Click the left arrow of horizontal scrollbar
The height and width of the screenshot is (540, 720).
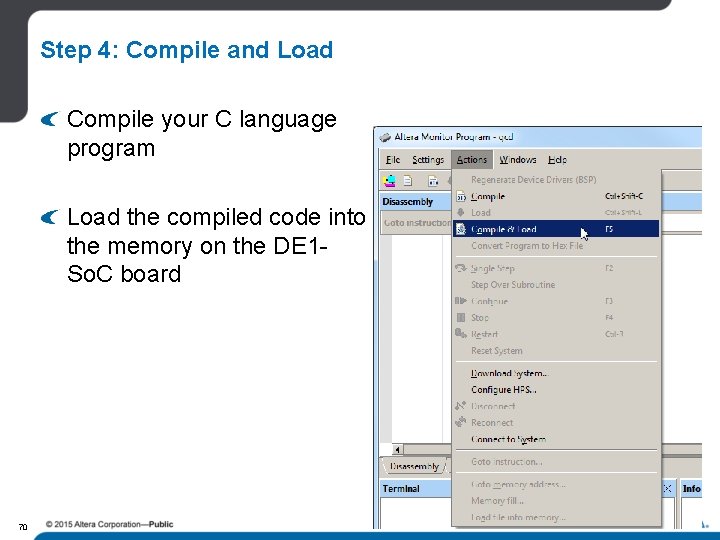click(398, 450)
